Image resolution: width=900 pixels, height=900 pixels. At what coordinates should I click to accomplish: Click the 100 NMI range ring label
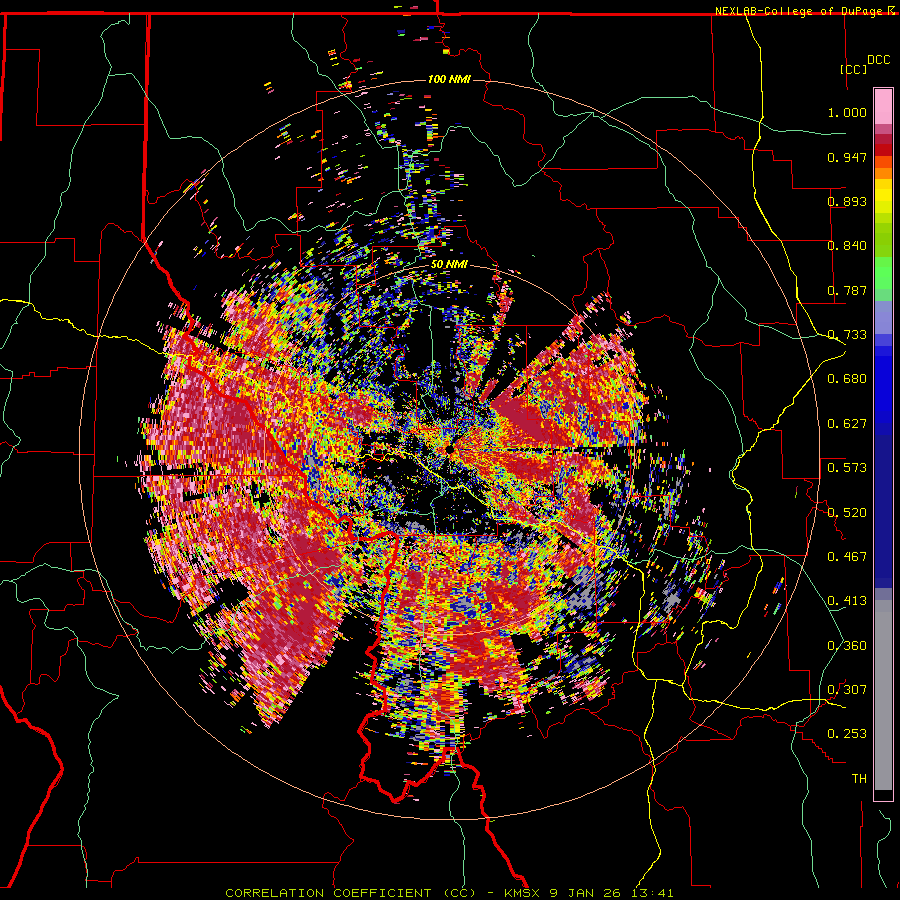[449, 79]
